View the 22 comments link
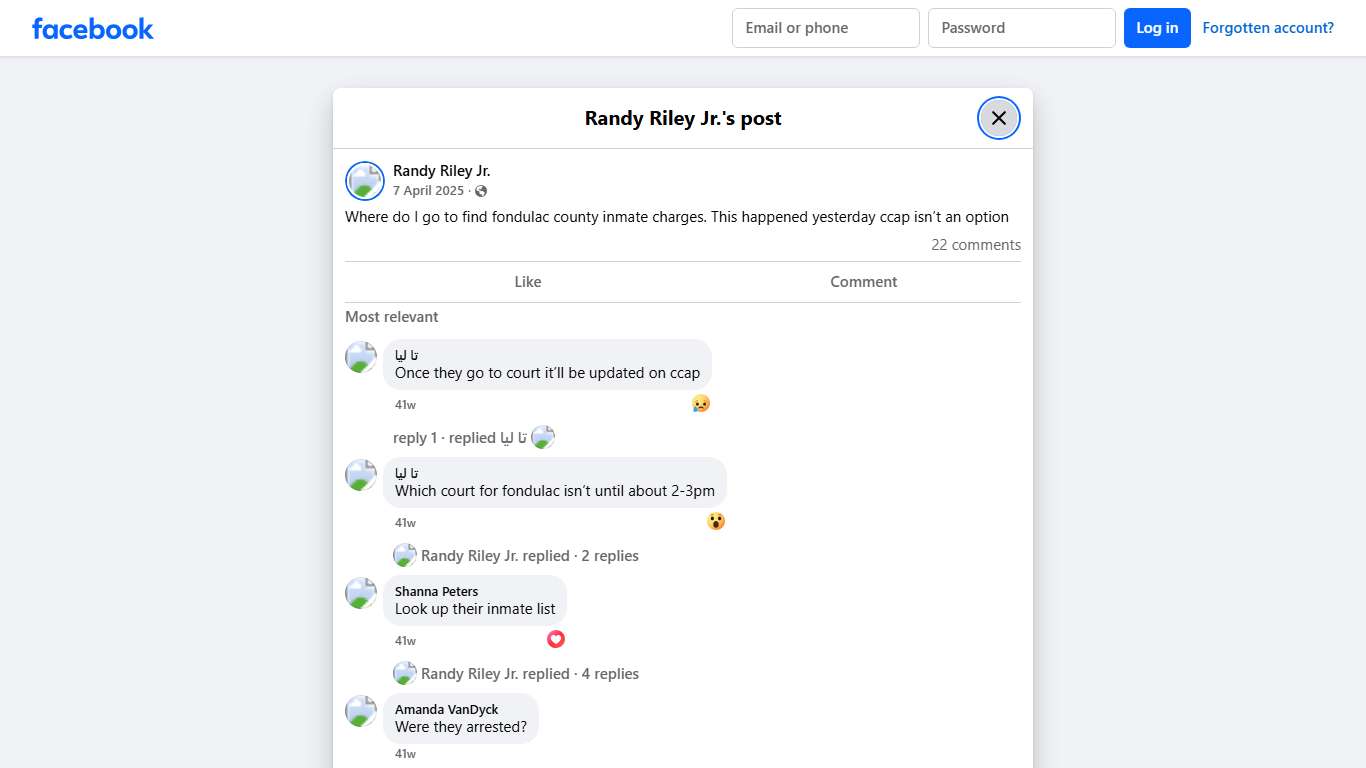This screenshot has height=768, width=1366. click(x=976, y=244)
